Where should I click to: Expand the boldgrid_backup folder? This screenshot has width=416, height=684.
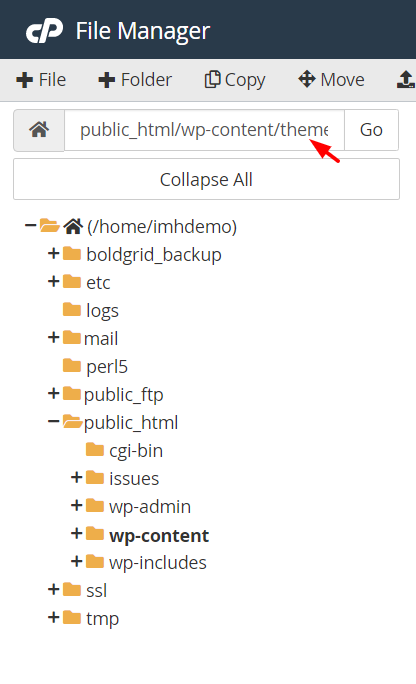click(x=54, y=253)
